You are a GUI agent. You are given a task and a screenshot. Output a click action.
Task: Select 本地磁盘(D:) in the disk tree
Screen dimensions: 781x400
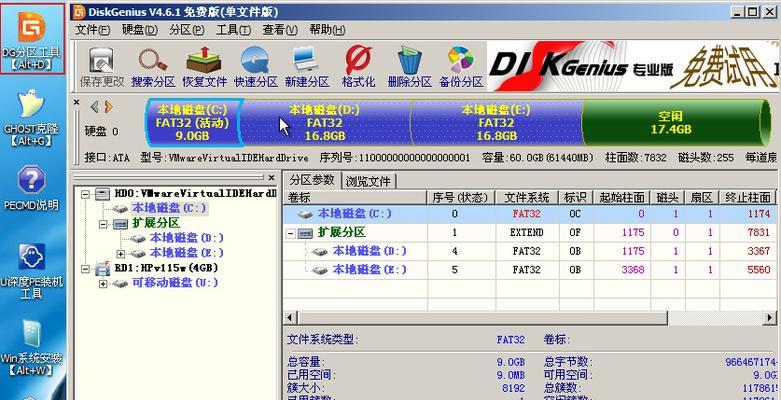pos(187,238)
